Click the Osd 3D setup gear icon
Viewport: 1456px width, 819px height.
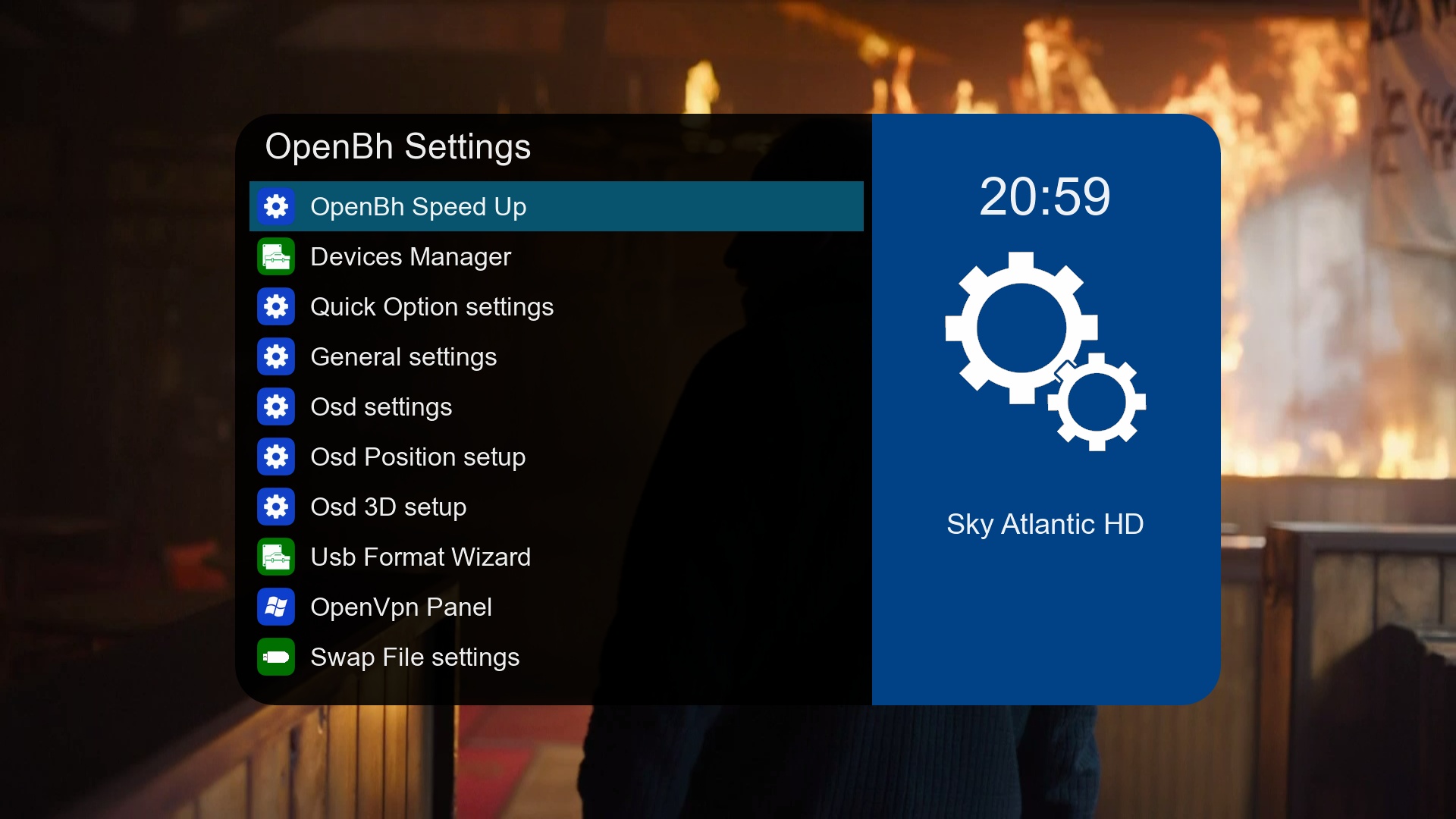click(276, 507)
